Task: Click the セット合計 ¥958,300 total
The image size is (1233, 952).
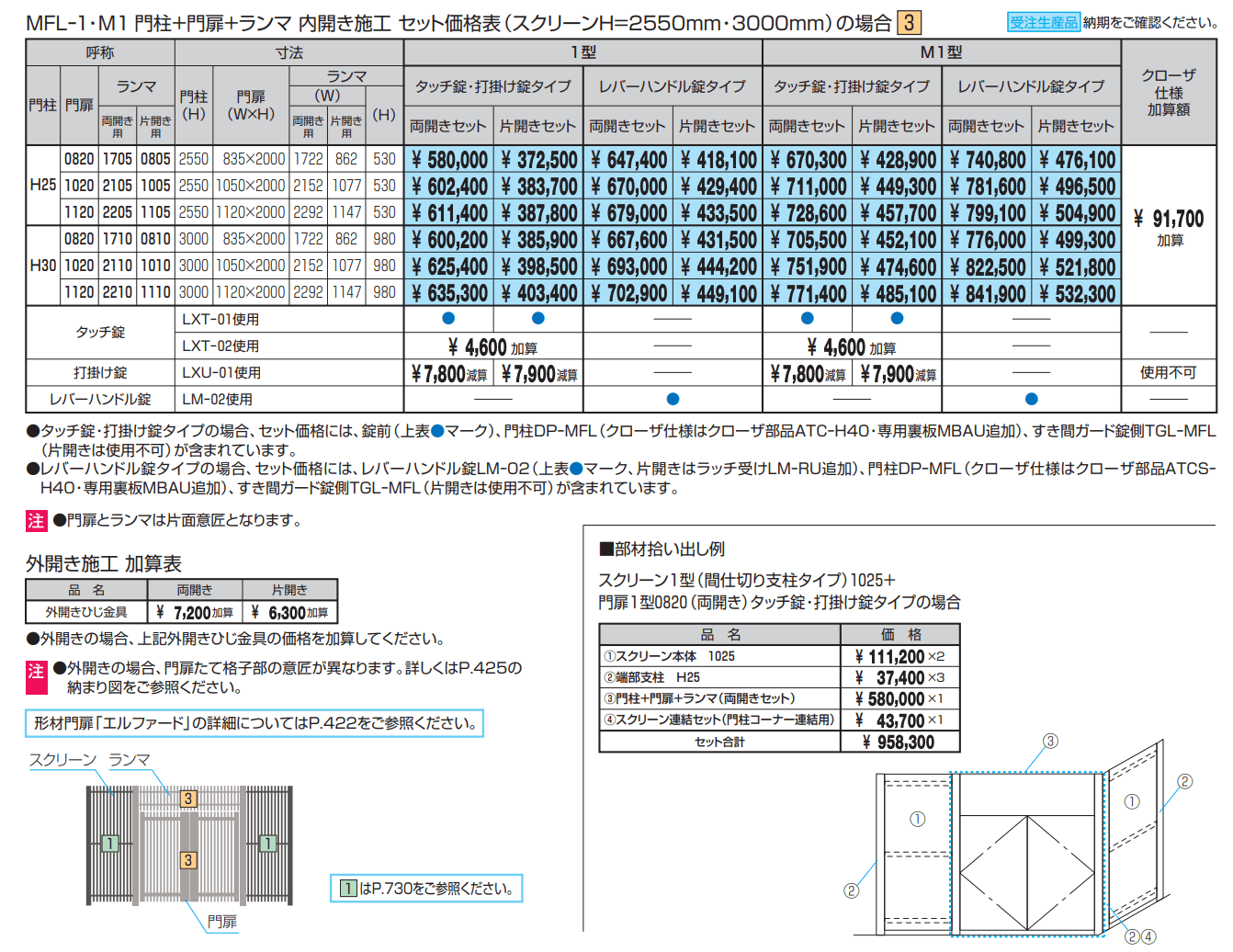Action: click(898, 742)
